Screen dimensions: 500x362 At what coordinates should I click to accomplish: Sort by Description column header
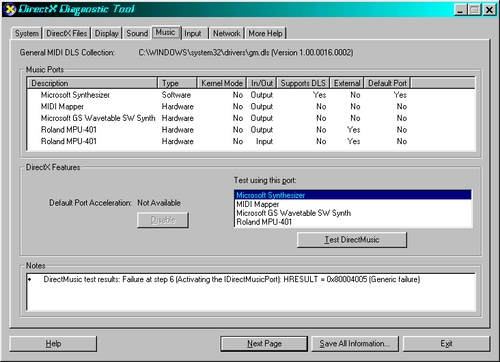pos(93,83)
